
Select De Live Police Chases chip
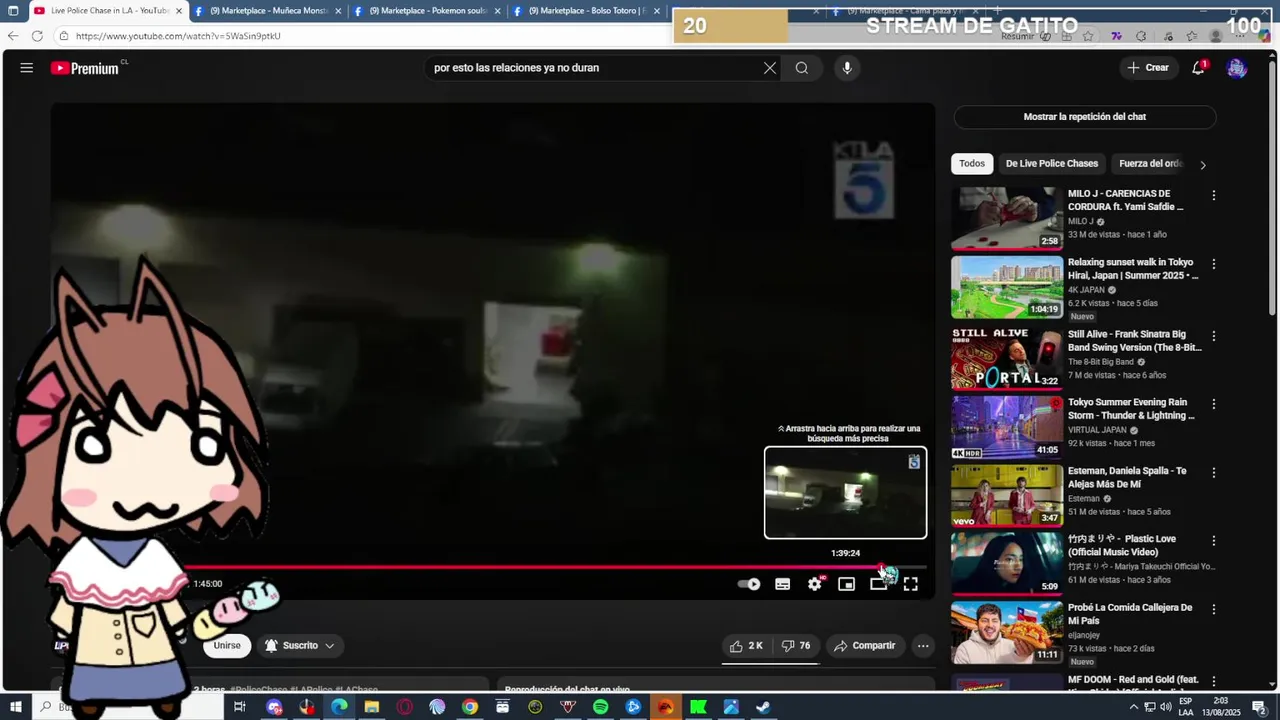point(1052,164)
